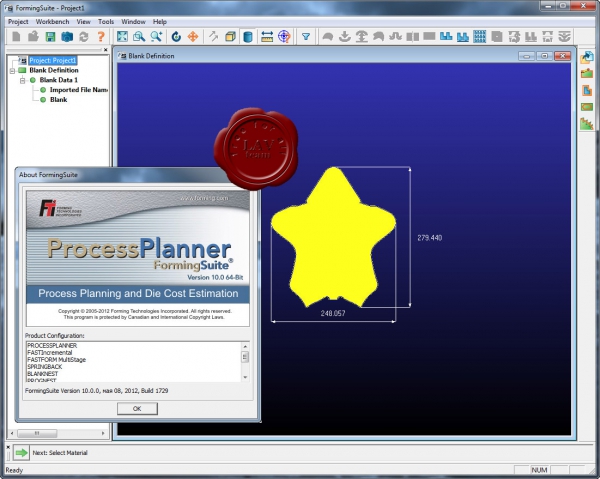Maximize the Blank Definition child window
This screenshot has height=479, width=600.
(x=544, y=56)
